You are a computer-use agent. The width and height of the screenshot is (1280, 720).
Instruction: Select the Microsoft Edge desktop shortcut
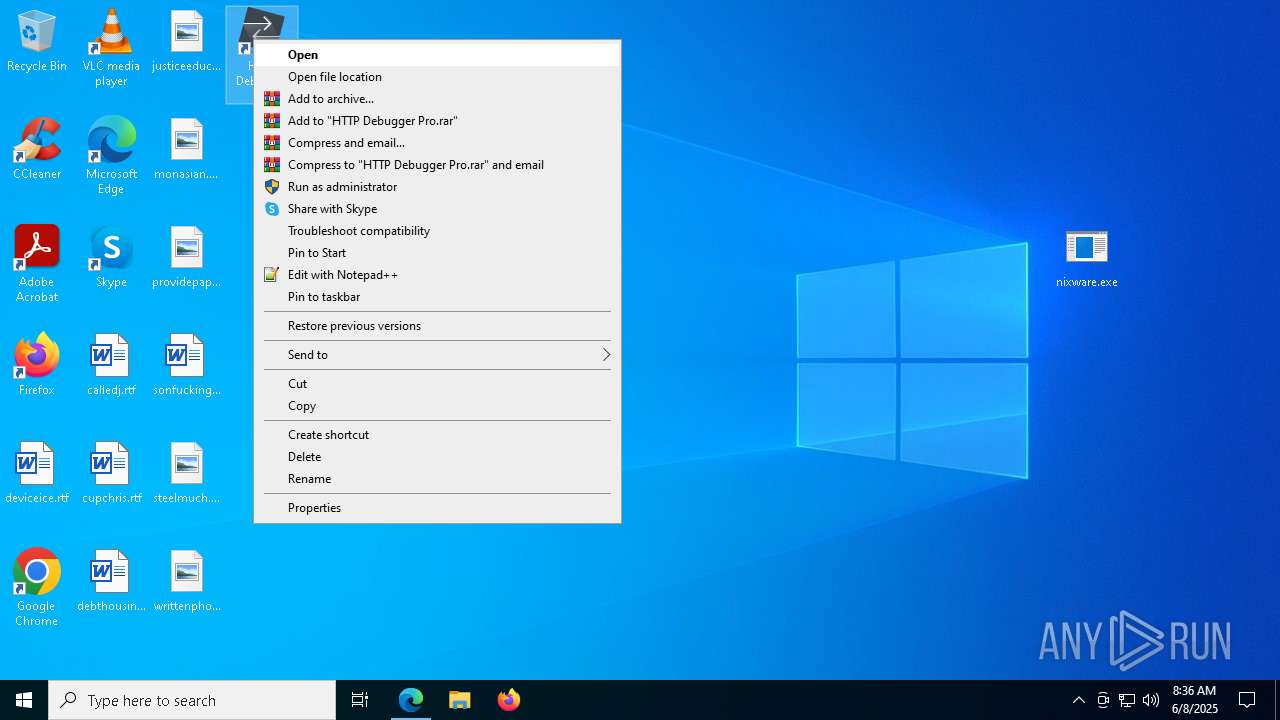click(111, 156)
